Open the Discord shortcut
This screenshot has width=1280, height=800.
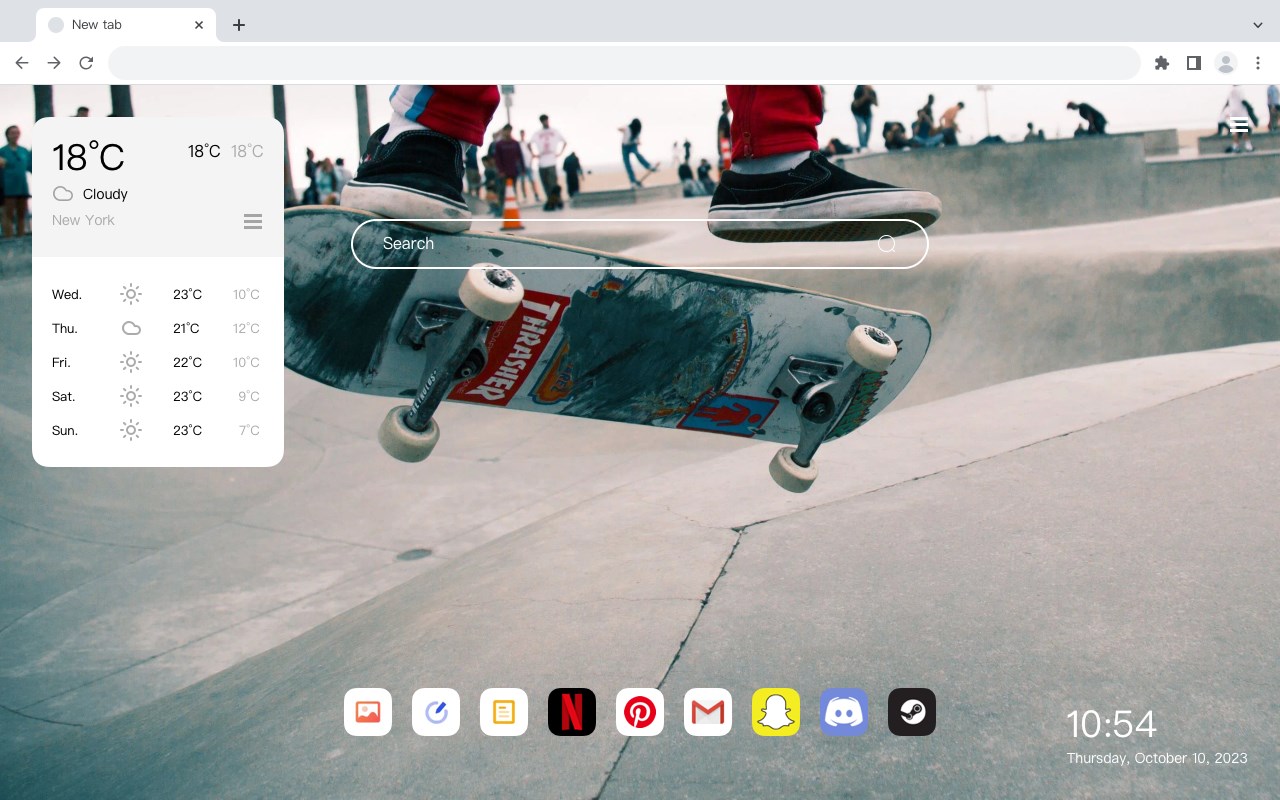coord(844,712)
